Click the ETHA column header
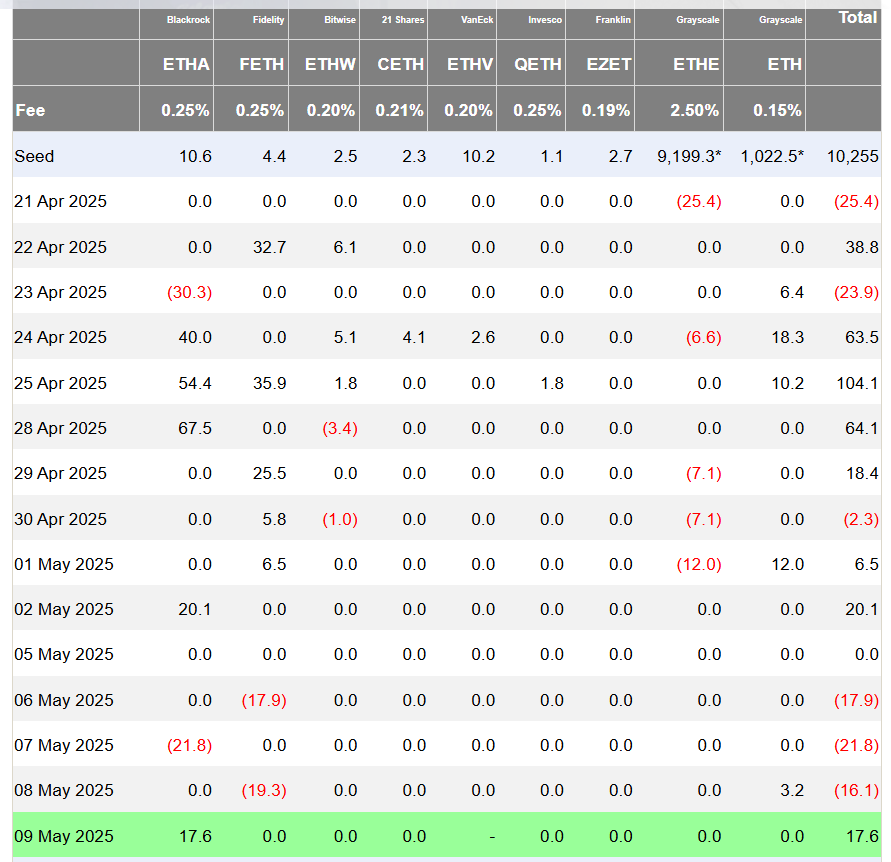891x862 pixels. 186,64
